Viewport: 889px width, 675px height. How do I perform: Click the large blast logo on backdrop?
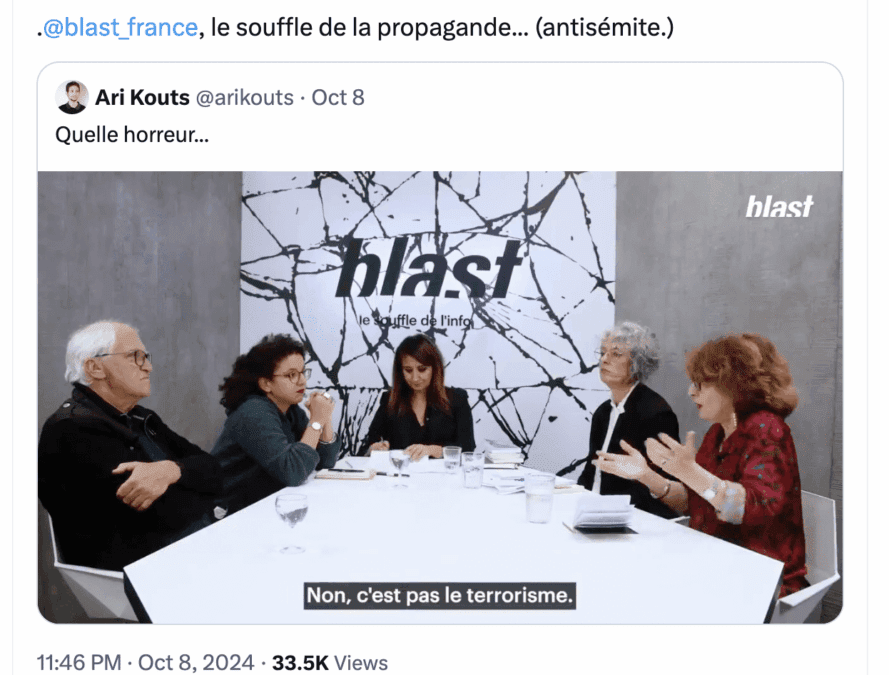[x=428, y=269]
